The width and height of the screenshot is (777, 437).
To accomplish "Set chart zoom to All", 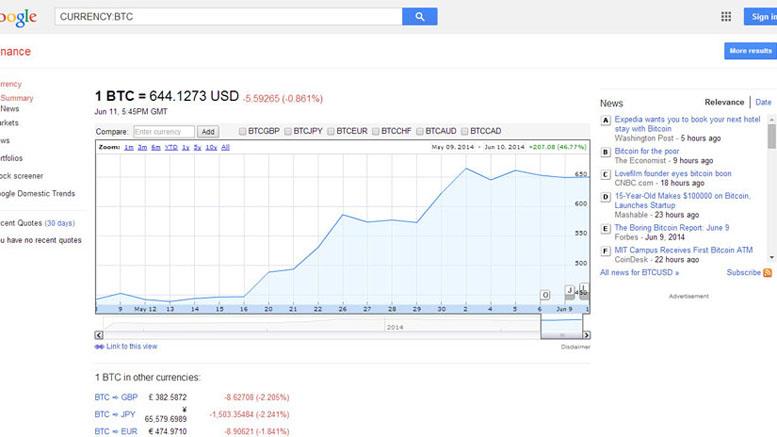I will pyautogui.click(x=225, y=148).
